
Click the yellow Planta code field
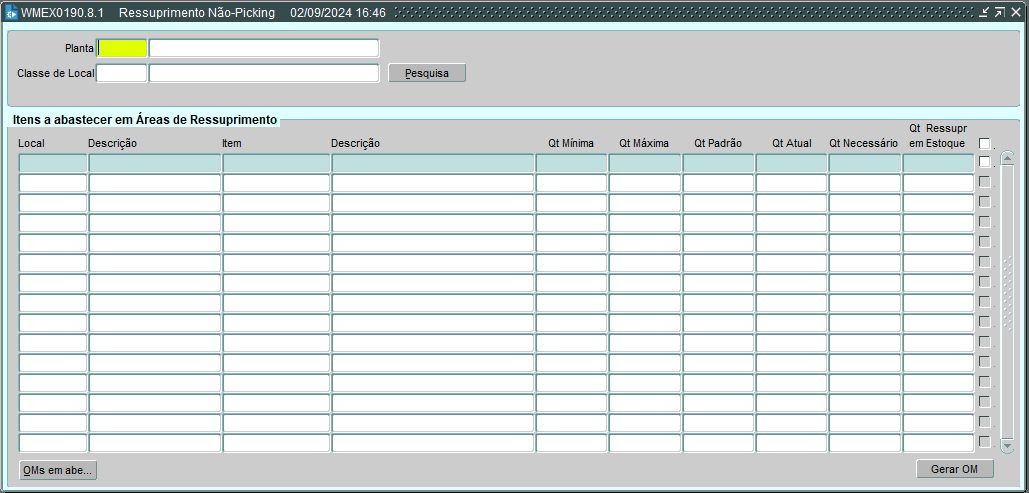tap(122, 48)
